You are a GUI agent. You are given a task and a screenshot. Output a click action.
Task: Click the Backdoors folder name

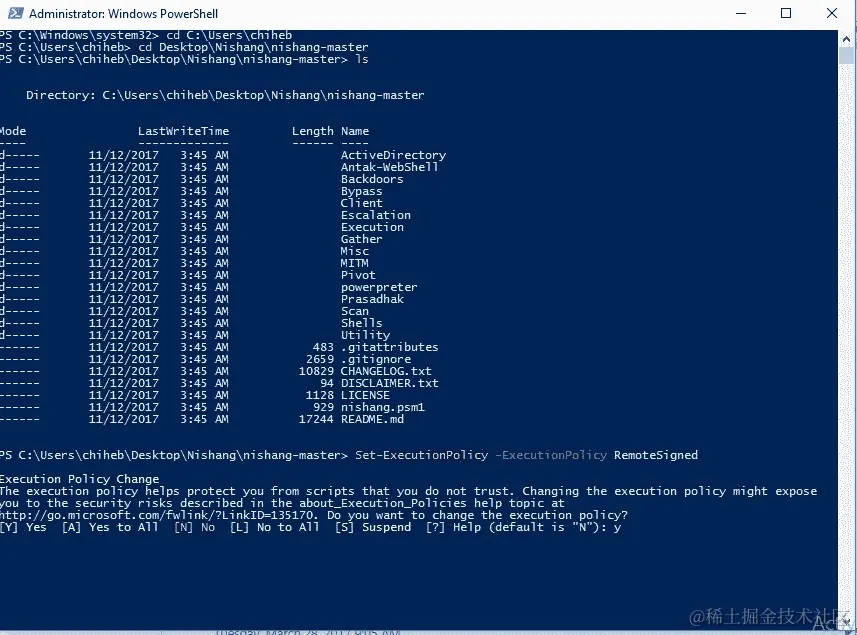[x=372, y=179]
